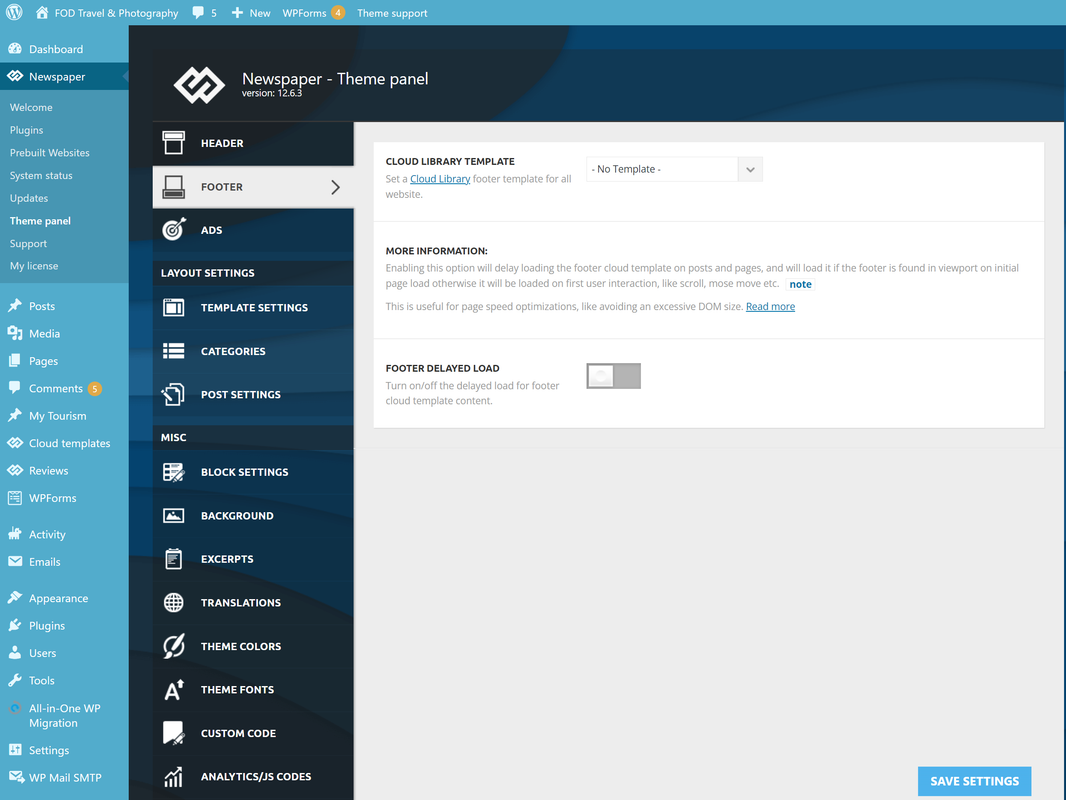Click the Block Settings icon
The height and width of the screenshot is (800, 1066).
point(173,472)
